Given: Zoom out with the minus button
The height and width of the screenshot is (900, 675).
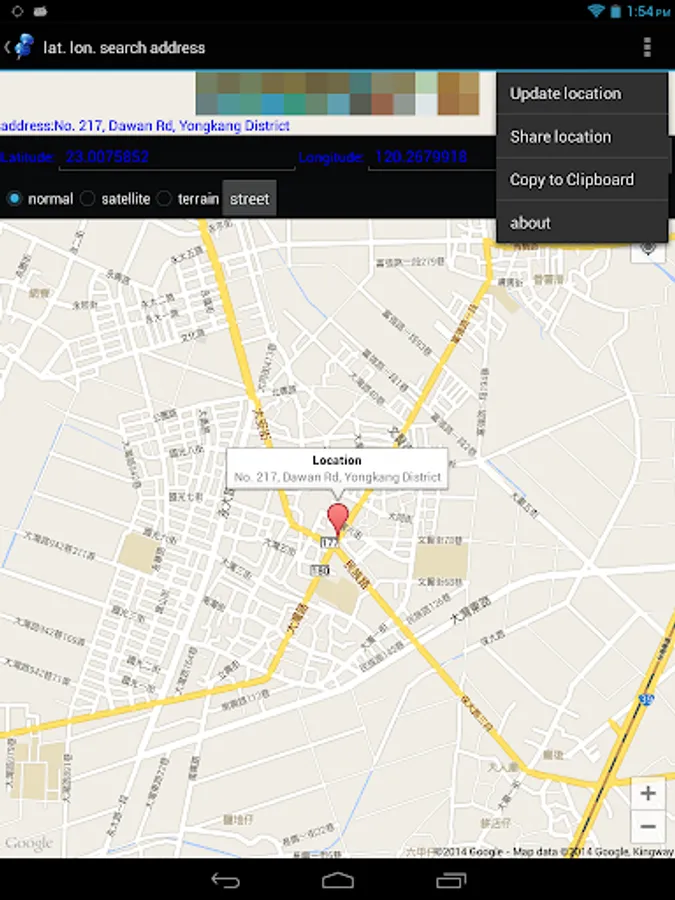Looking at the screenshot, I should [648, 826].
